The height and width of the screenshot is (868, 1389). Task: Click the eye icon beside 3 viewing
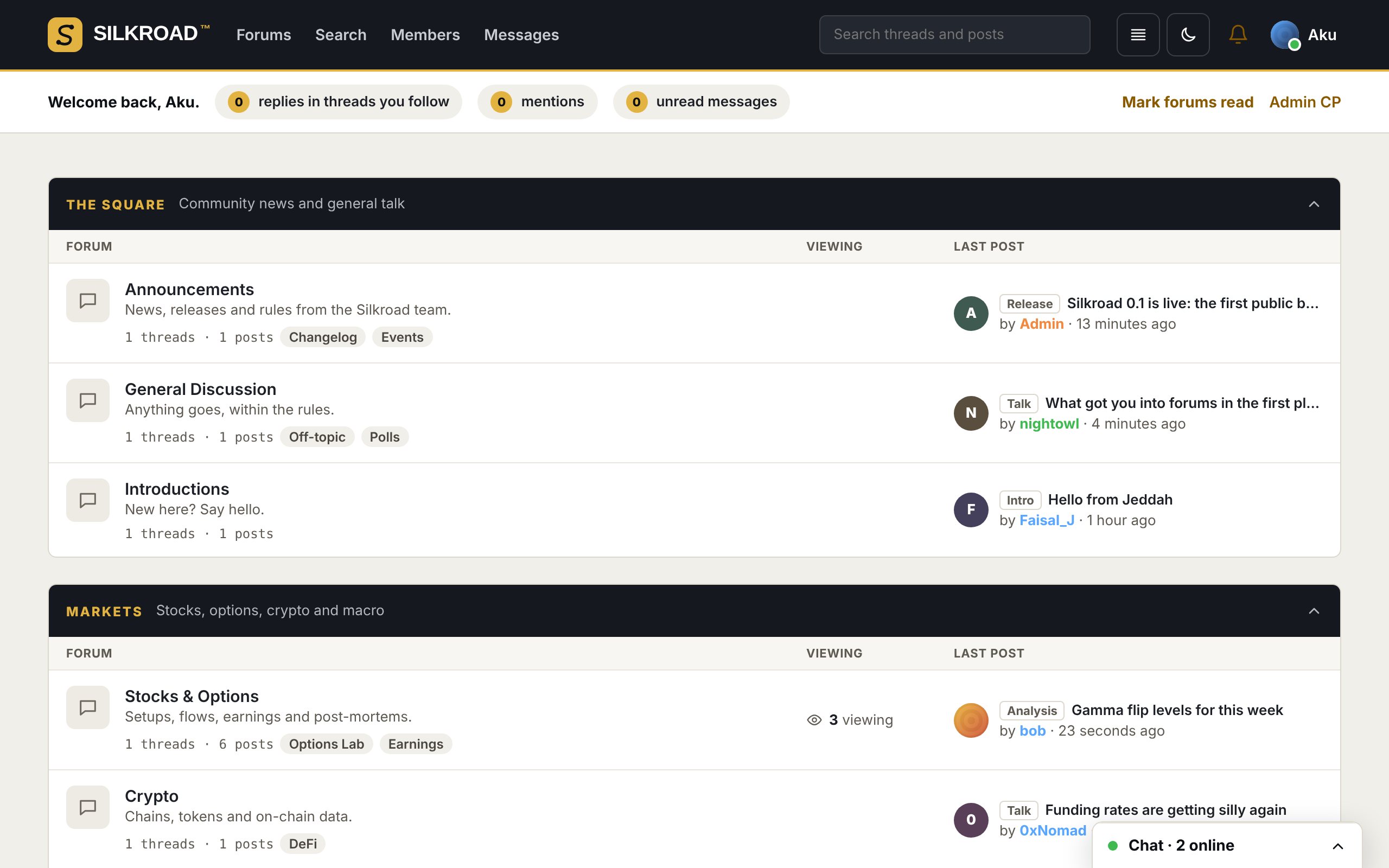814,720
